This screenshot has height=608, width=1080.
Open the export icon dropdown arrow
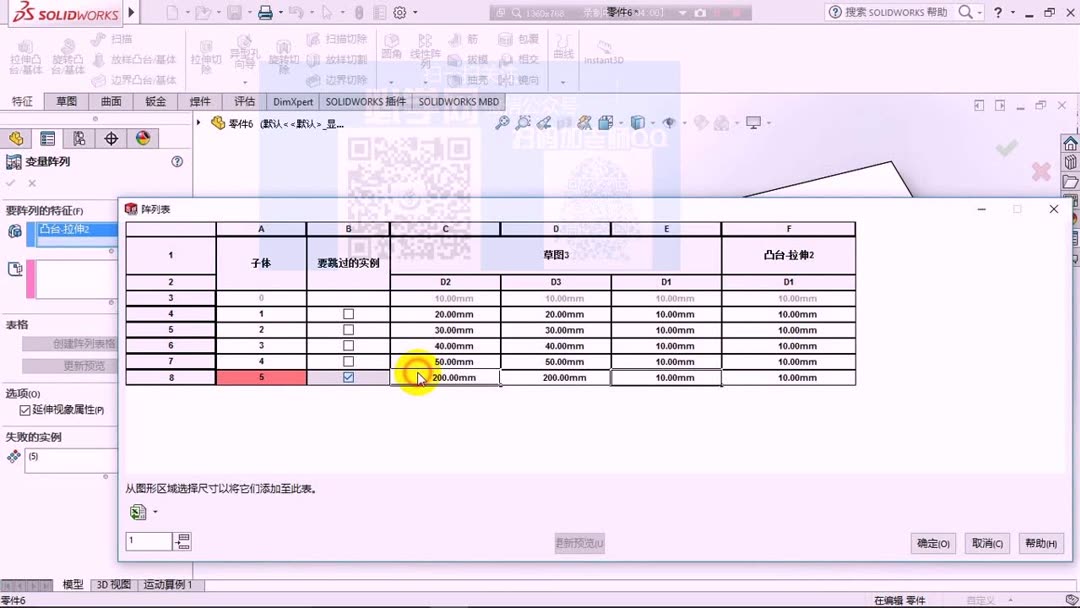pyautogui.click(x=155, y=512)
